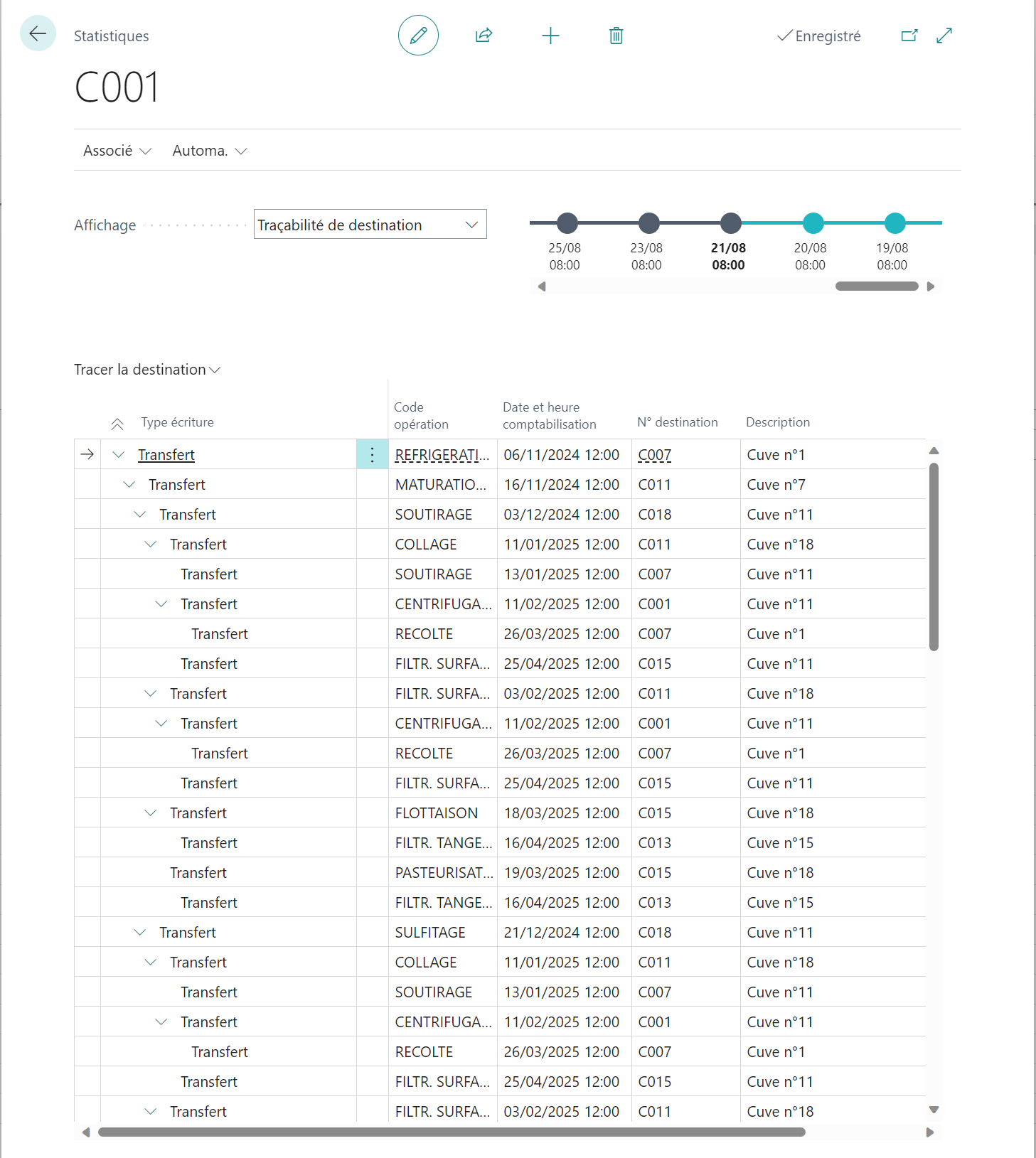1036x1158 pixels.
Task: Collapse the MATURATIO... Transfert row
Action: (x=129, y=485)
